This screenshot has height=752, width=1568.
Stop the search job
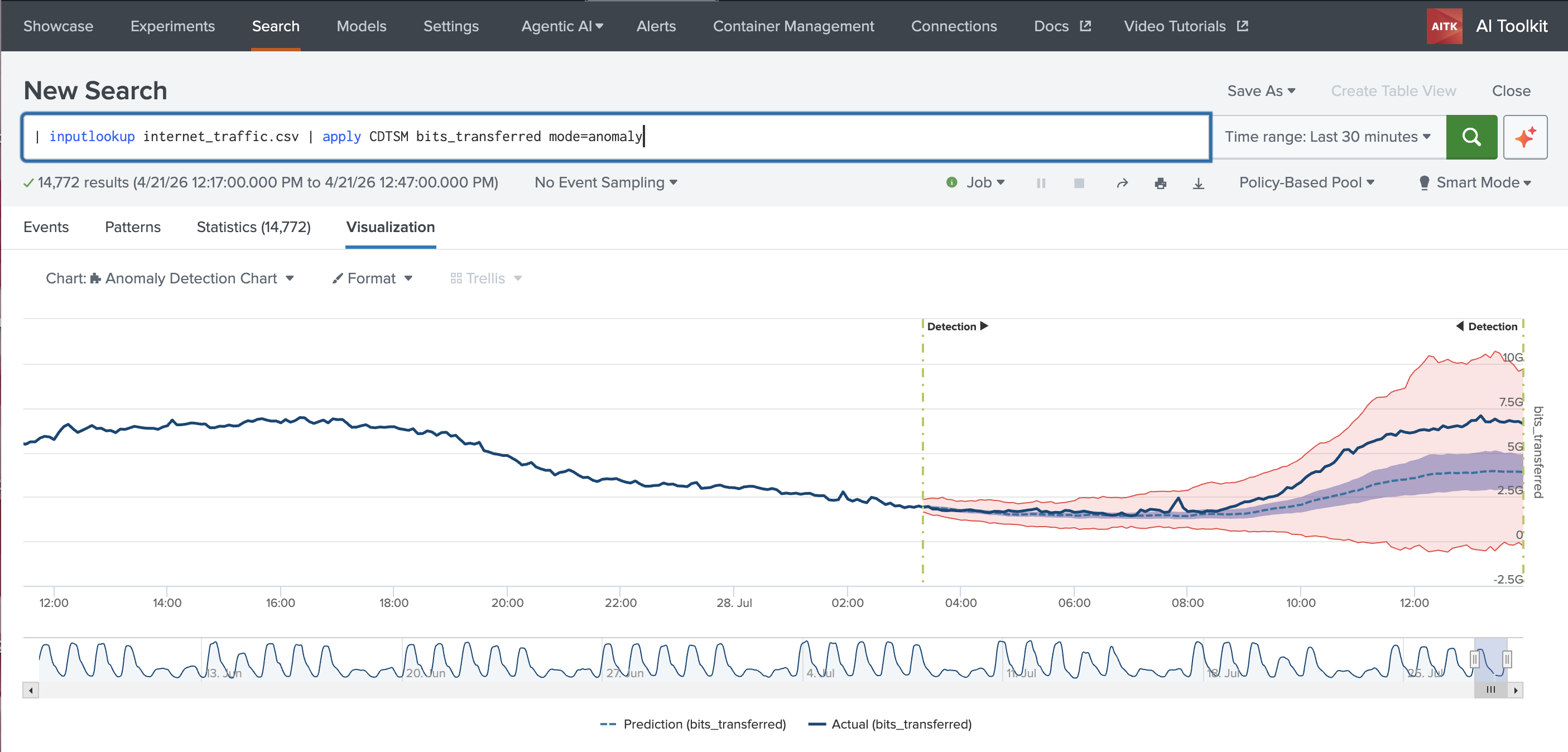[1079, 183]
